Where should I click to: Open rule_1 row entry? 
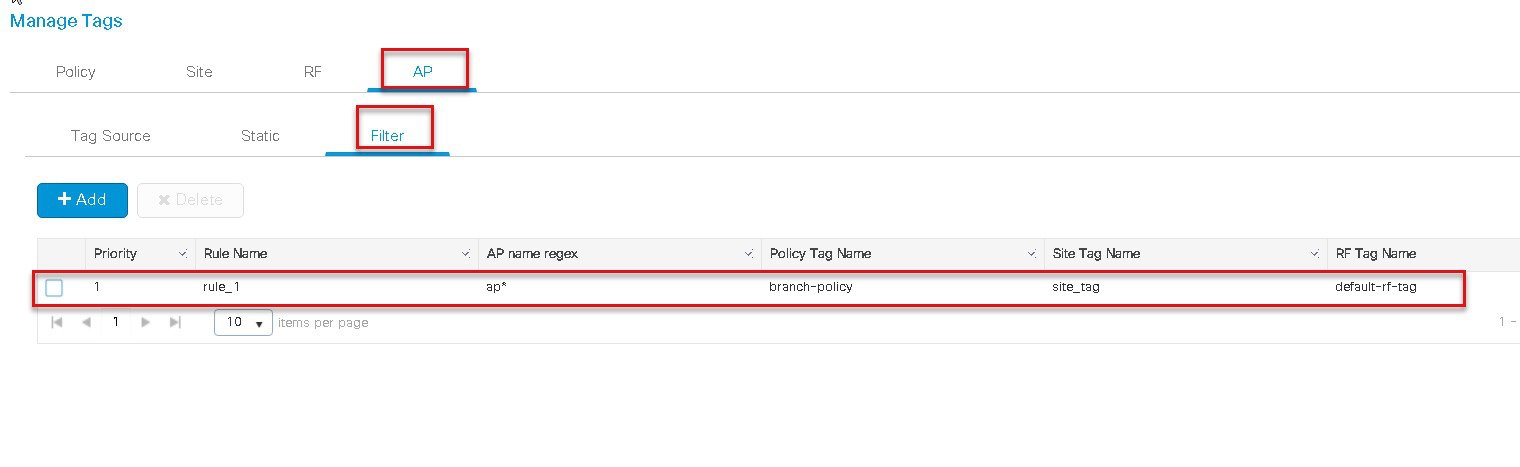point(750,288)
